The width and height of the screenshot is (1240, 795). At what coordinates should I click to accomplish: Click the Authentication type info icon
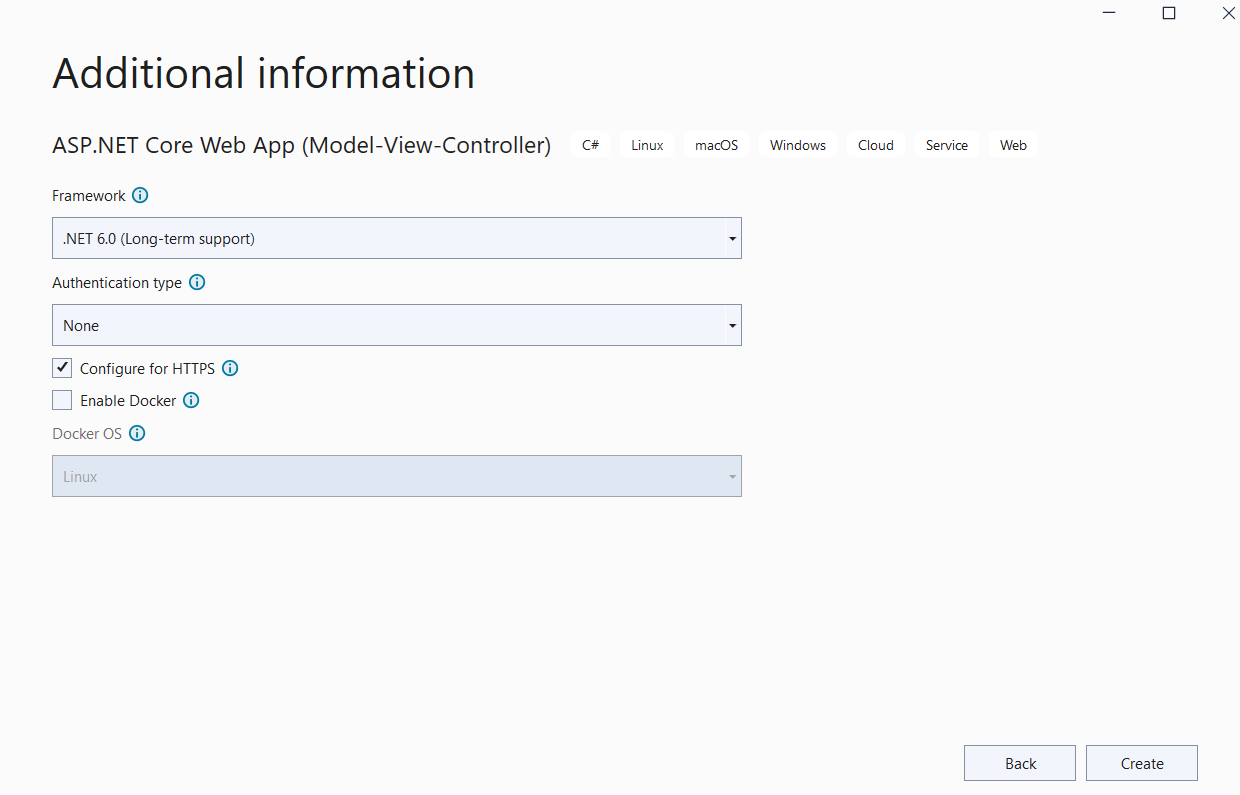(197, 283)
